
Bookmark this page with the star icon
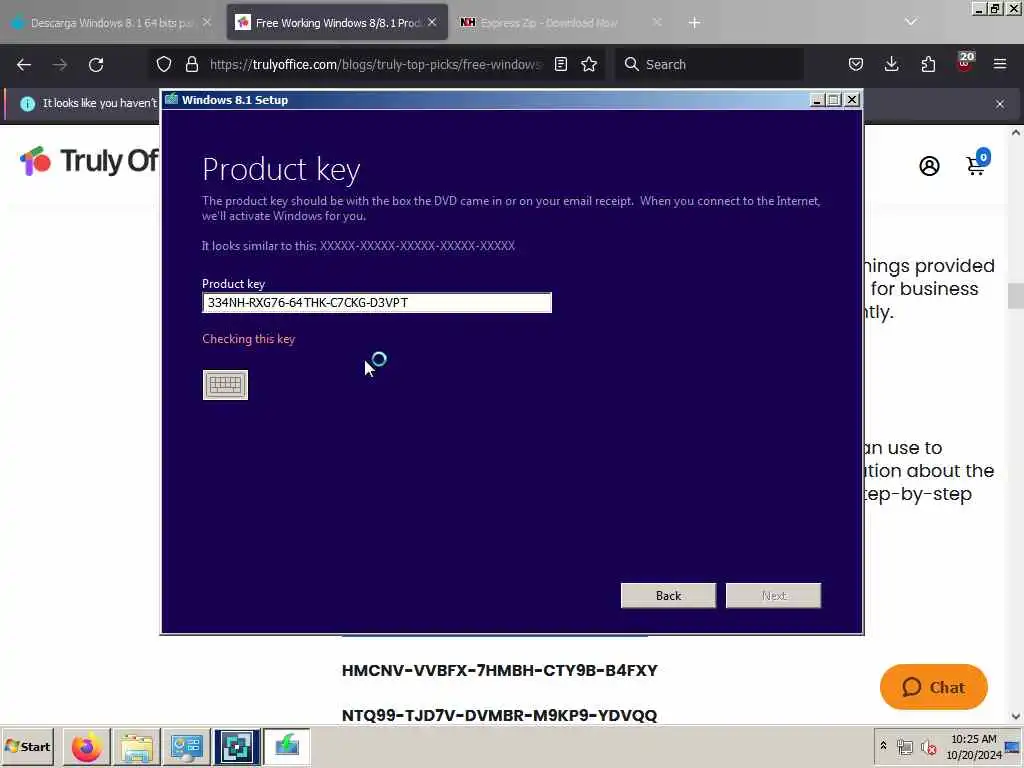[x=589, y=64]
